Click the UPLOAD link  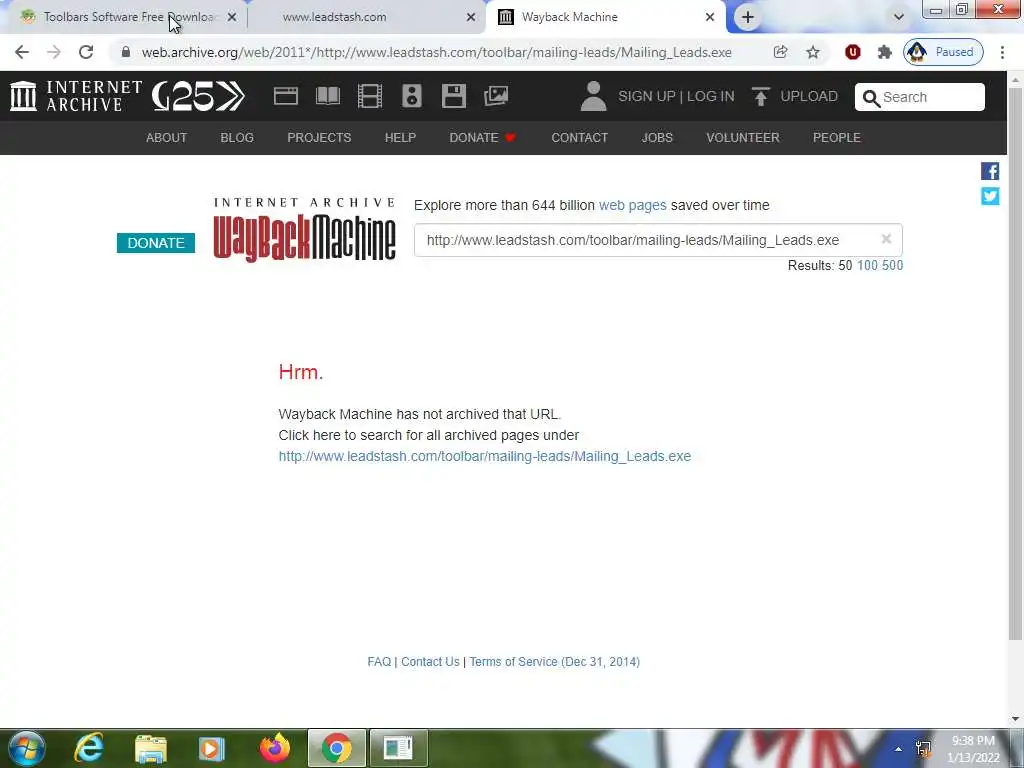click(x=808, y=97)
